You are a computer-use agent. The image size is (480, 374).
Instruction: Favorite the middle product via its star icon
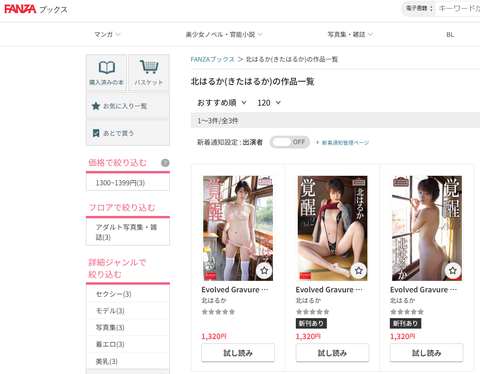[359, 270]
